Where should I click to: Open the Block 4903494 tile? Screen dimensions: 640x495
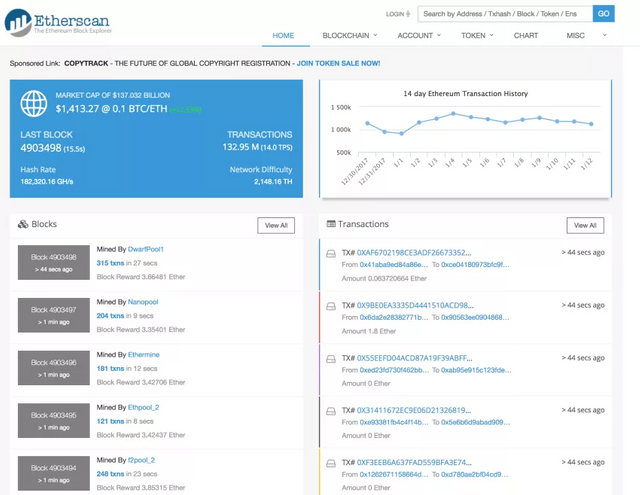tap(54, 473)
